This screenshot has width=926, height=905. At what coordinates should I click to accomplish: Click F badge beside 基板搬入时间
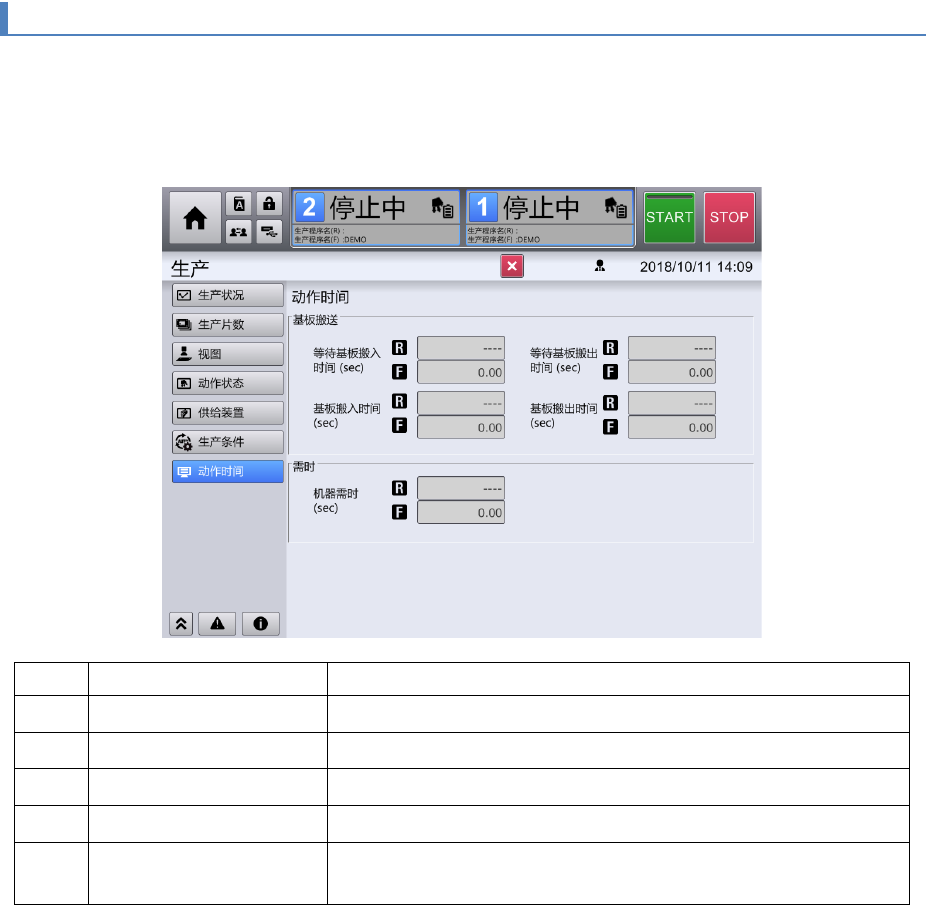(400, 425)
